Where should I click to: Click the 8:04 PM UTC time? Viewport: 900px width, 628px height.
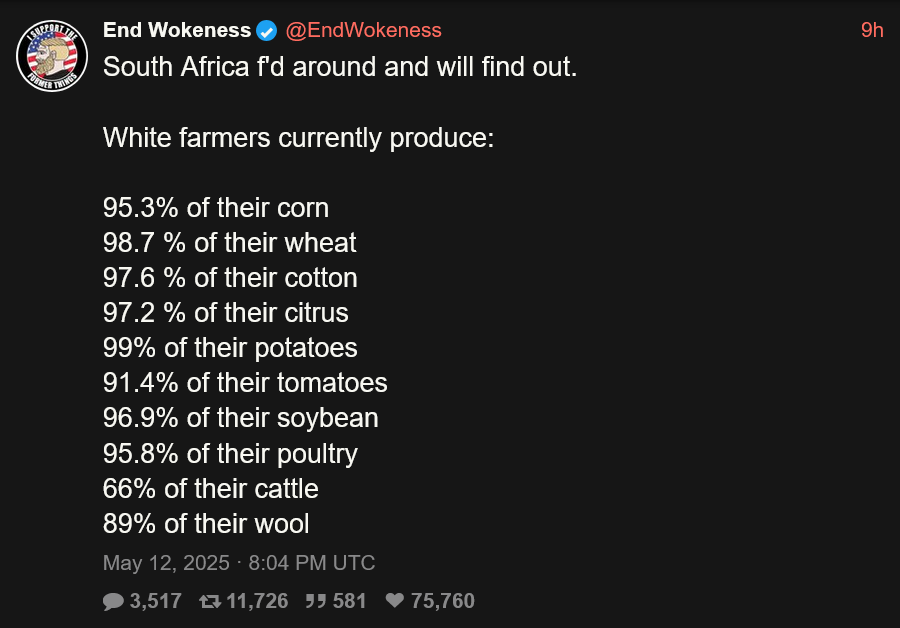click(312, 563)
